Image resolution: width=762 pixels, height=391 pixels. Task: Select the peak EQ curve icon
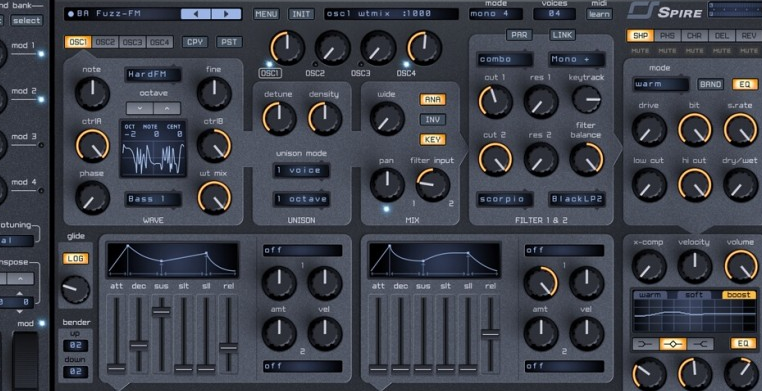point(673,344)
